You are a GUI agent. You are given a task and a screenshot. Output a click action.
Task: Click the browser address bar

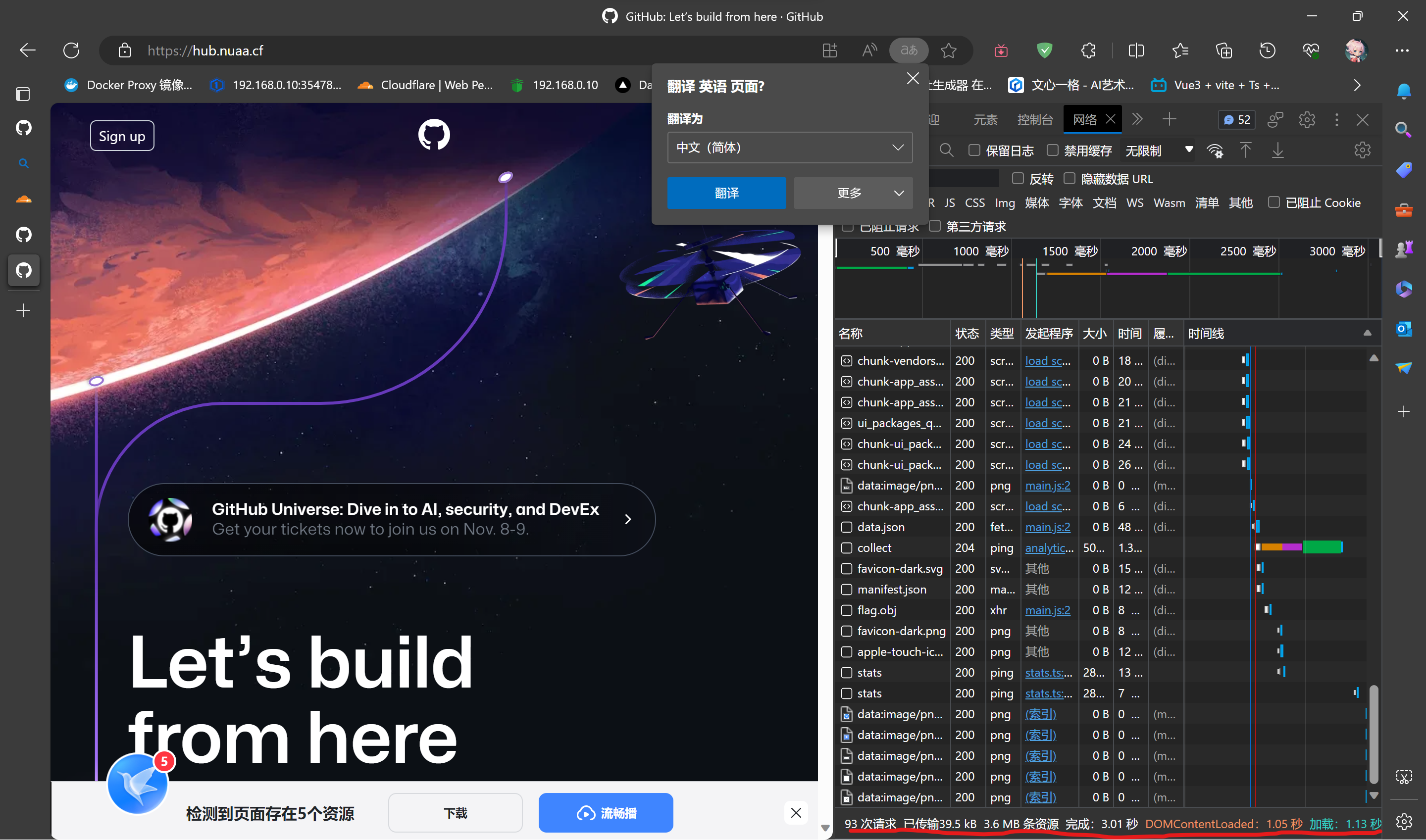coord(396,50)
